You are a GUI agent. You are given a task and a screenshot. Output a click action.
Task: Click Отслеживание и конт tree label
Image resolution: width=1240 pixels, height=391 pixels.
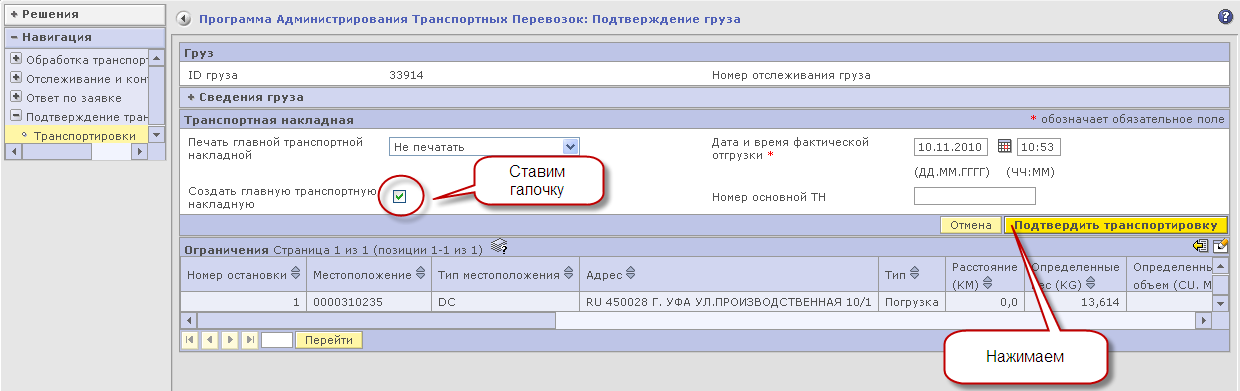click(88, 78)
